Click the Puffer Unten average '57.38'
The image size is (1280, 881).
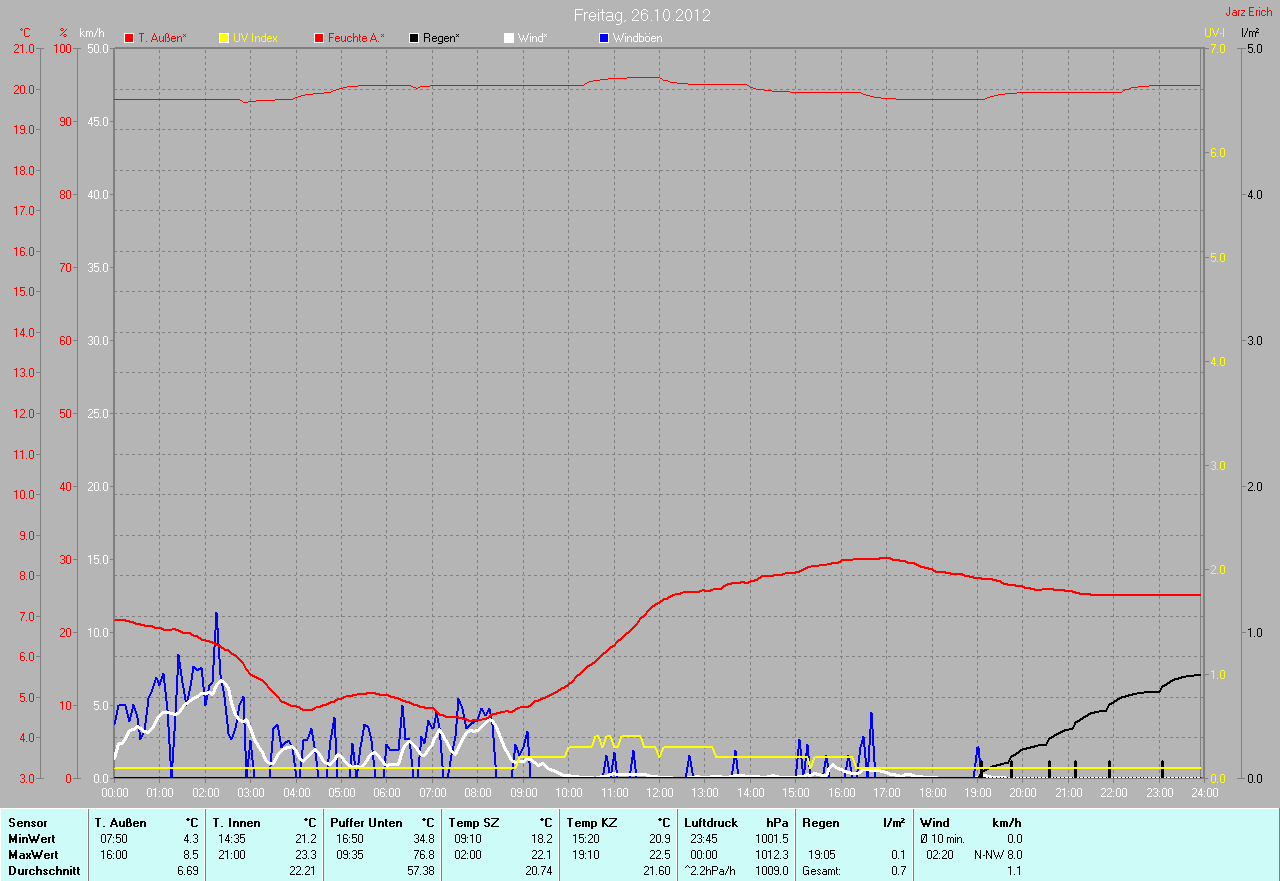tap(420, 871)
